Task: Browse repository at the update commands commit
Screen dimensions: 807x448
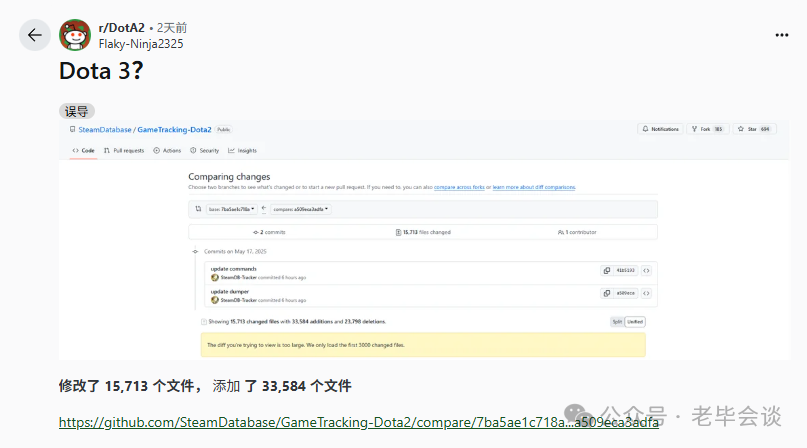Action: coord(646,270)
